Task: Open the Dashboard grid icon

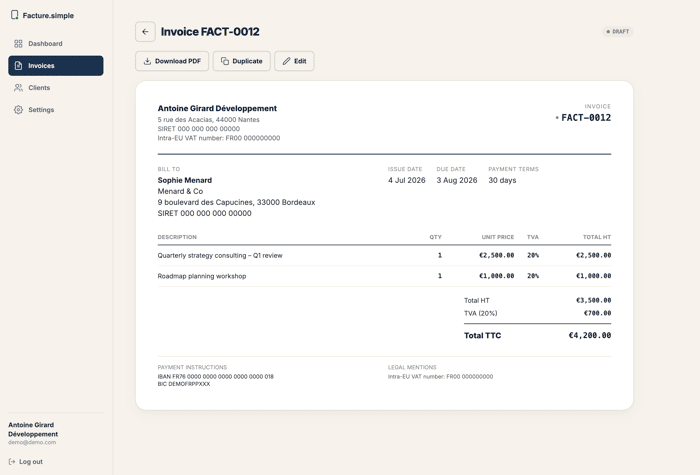Action: click(18, 44)
